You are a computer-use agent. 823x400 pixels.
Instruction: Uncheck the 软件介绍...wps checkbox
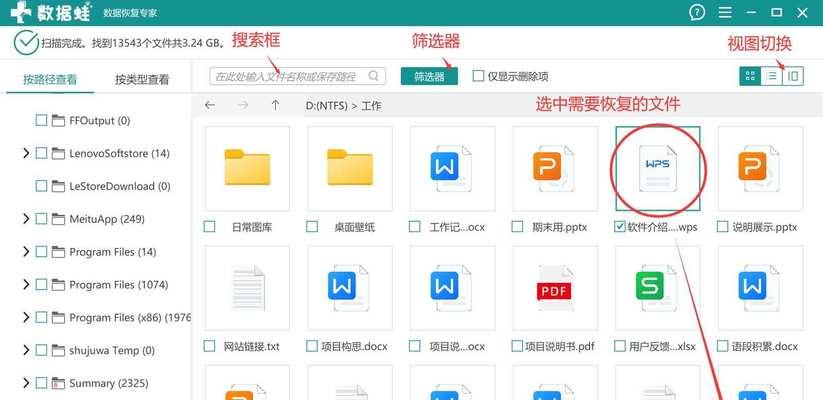click(x=619, y=227)
